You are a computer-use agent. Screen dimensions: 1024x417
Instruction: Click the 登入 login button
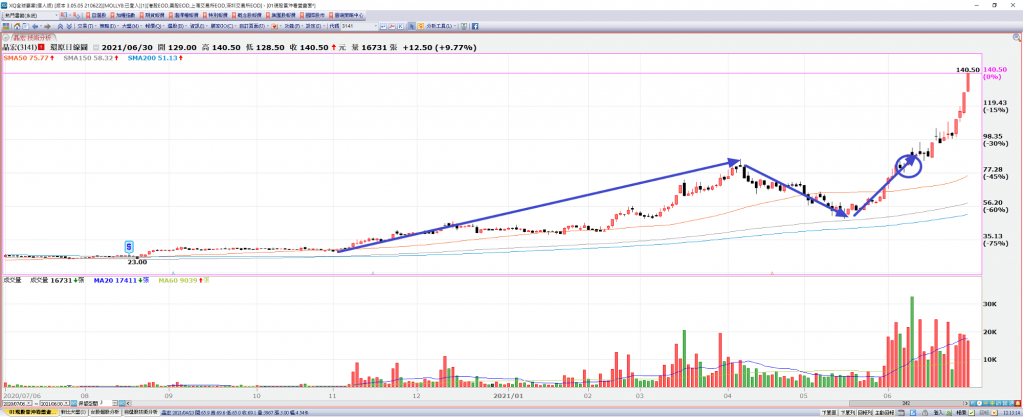[x=938, y=412]
